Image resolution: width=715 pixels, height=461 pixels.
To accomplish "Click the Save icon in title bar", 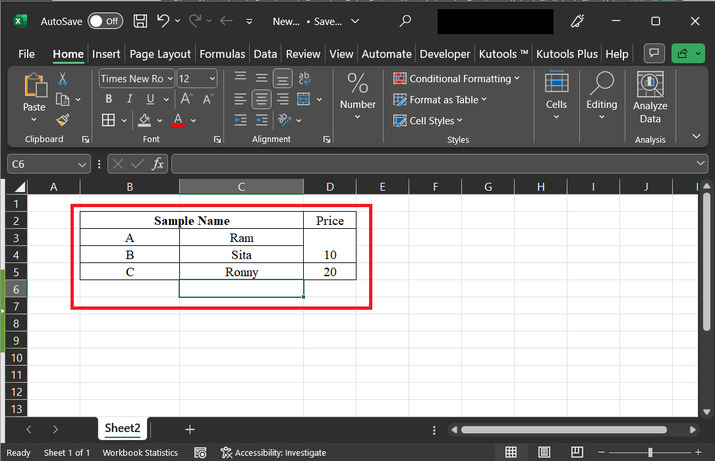I will point(140,20).
